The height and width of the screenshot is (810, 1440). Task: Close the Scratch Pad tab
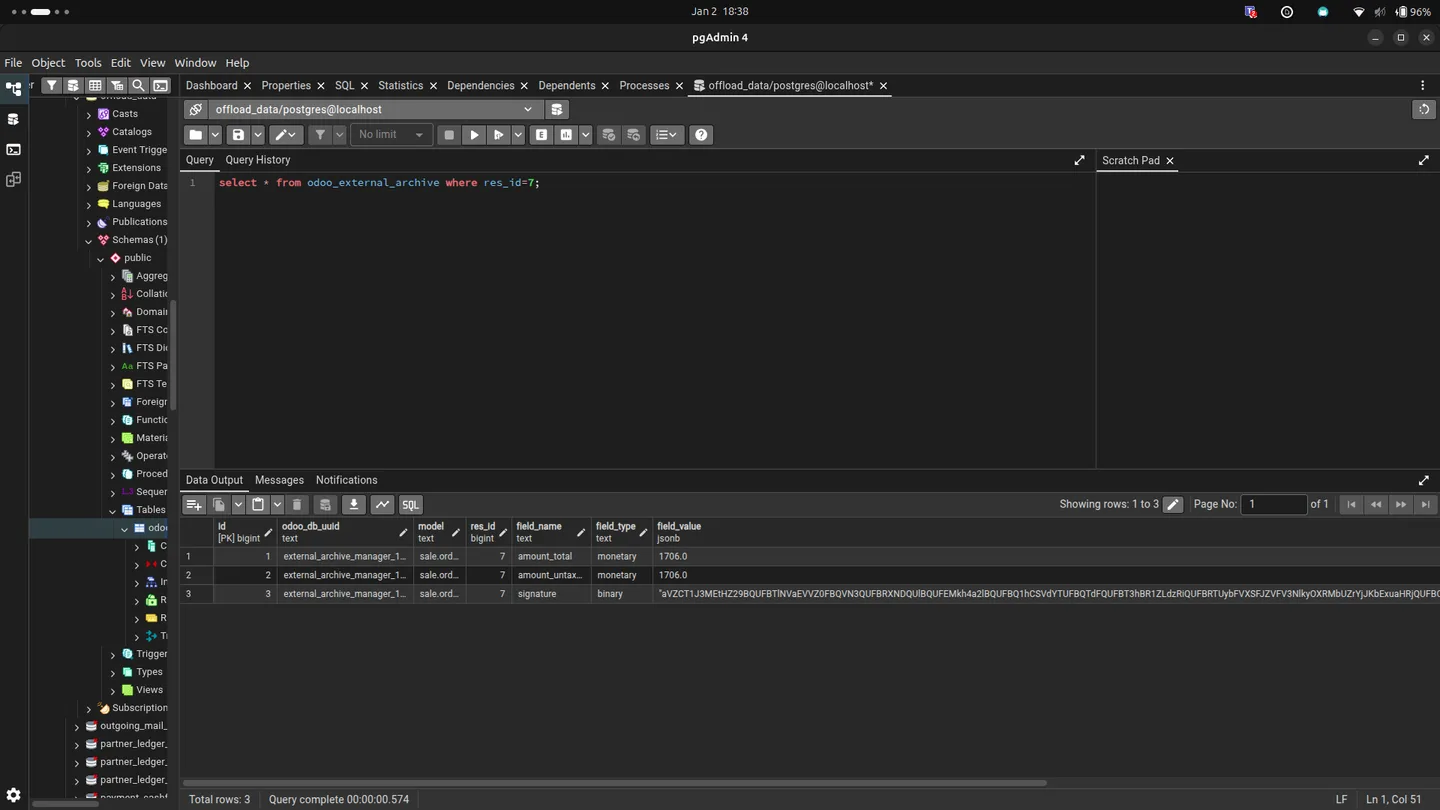(x=1170, y=161)
